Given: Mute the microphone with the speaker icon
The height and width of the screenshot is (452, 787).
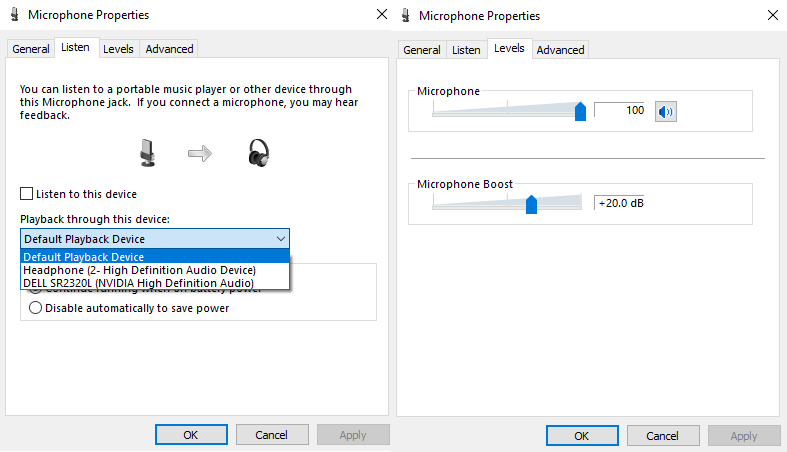Looking at the screenshot, I should coord(666,111).
